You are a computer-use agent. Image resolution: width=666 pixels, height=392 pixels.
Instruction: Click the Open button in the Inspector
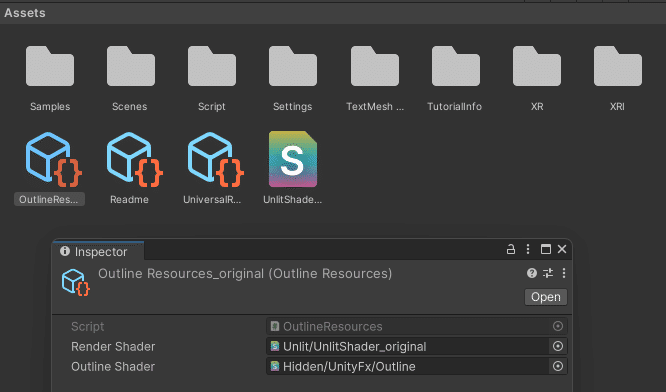pyautogui.click(x=546, y=297)
